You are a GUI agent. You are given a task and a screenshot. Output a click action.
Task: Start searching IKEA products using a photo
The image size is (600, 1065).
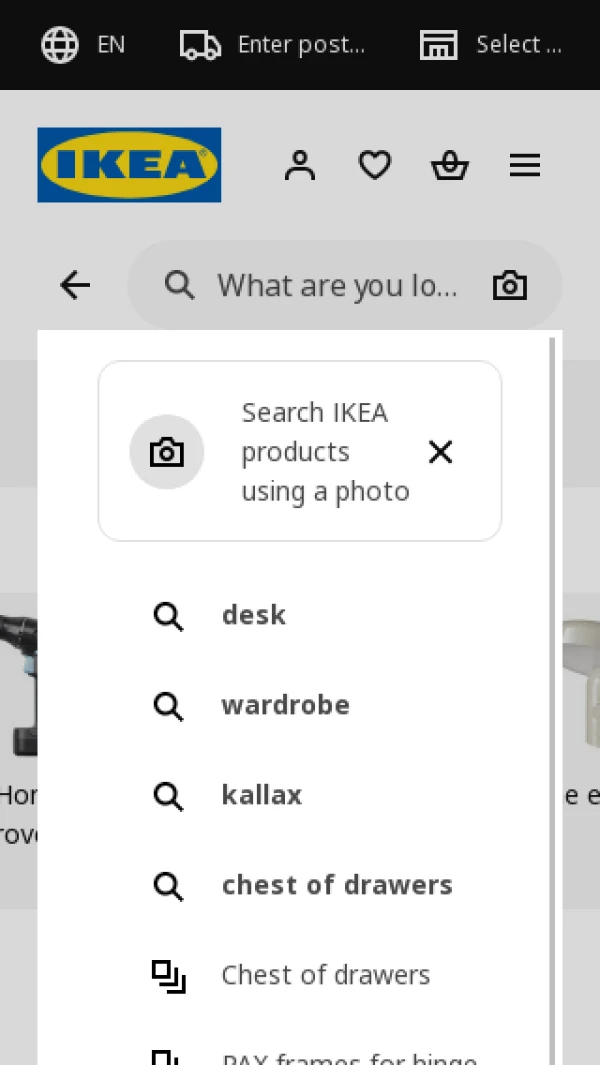[167, 452]
